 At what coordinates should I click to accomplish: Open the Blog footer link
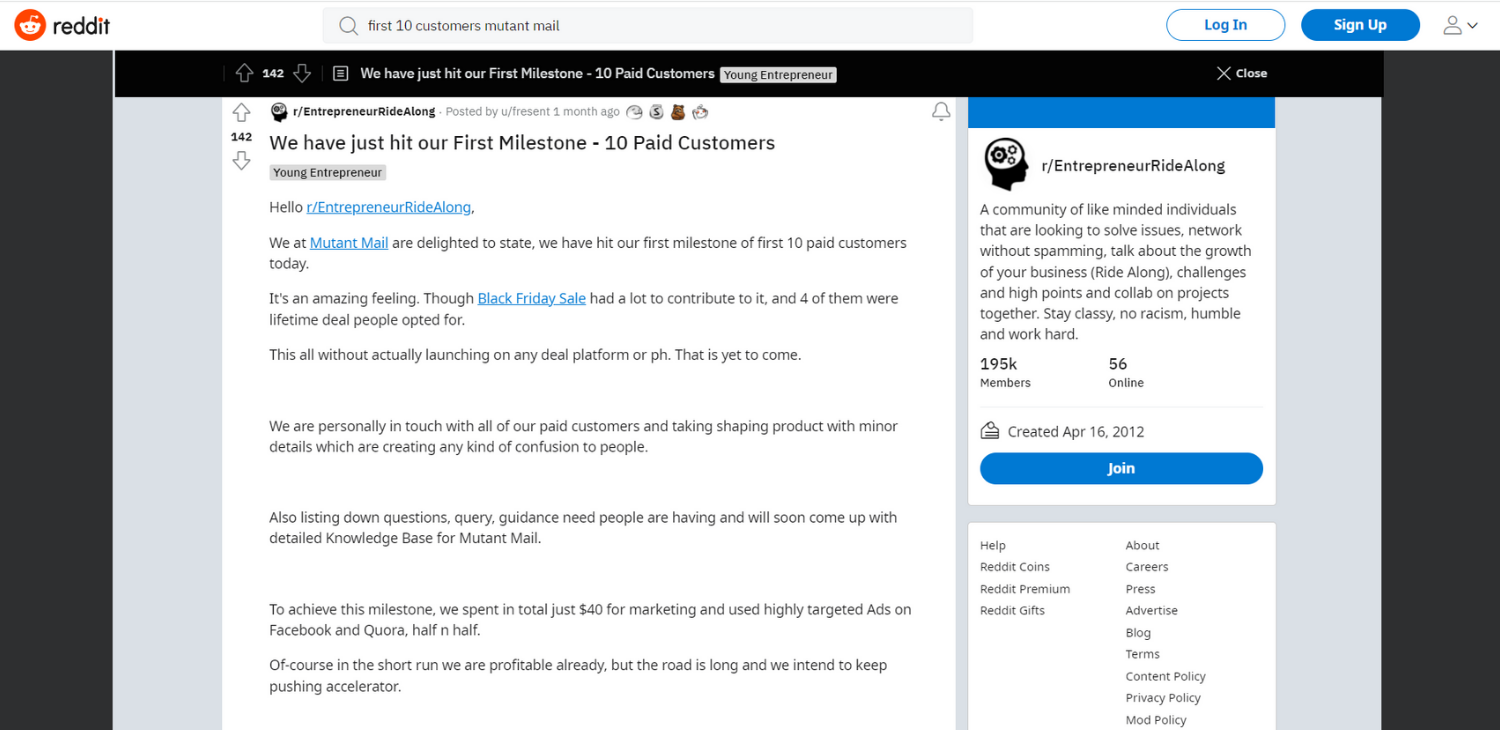point(1138,633)
